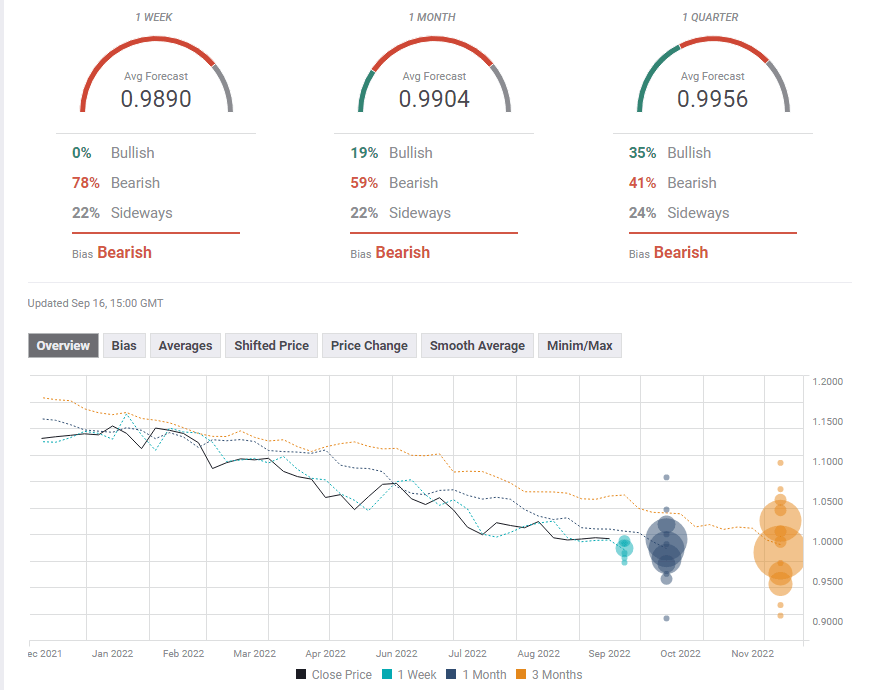Click the 1 Week Bearish bias label
Image resolution: width=879 pixels, height=690 pixels.
point(124,253)
